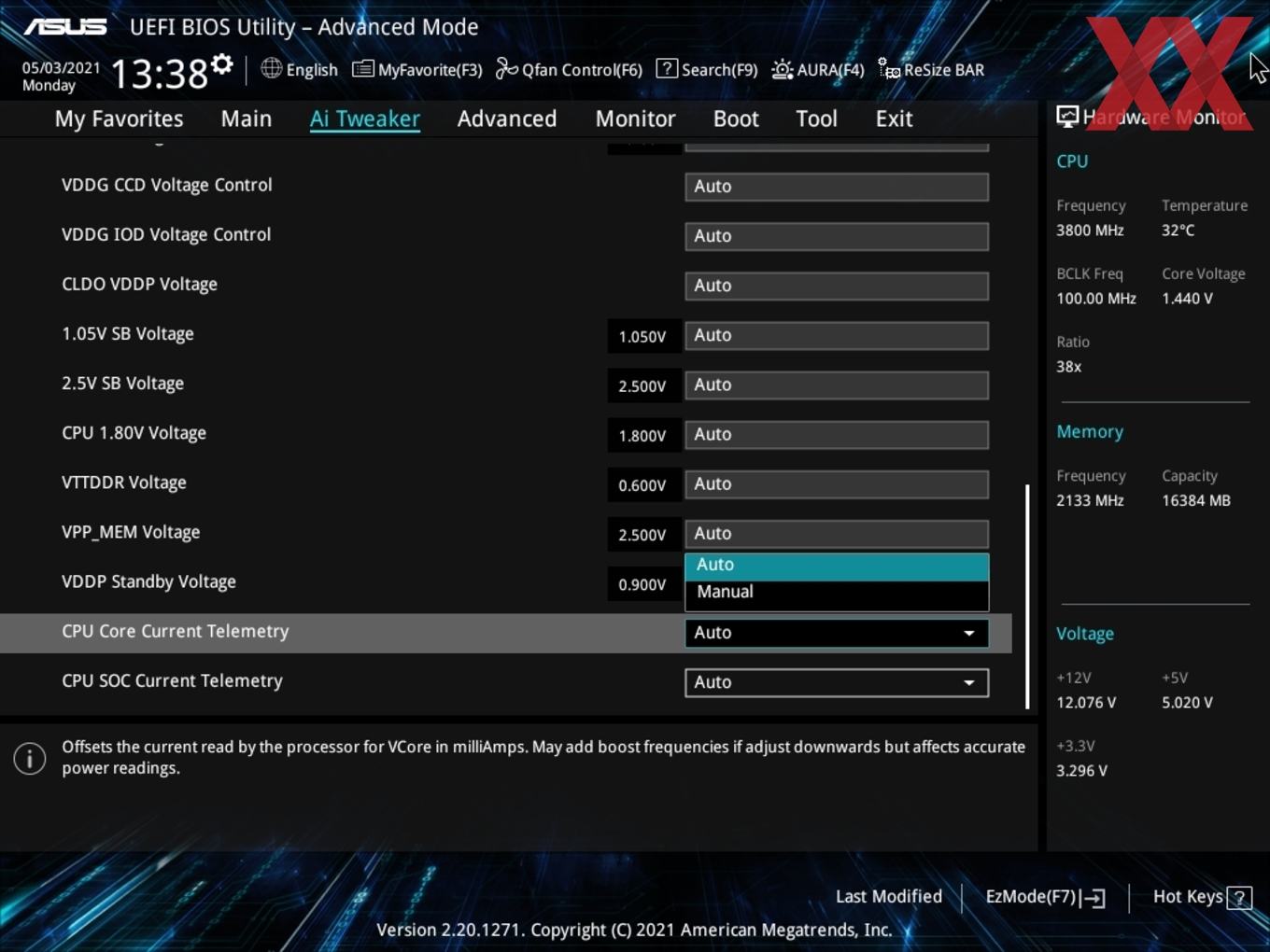Image resolution: width=1270 pixels, height=952 pixels.
Task: Toggle the AURA(F4) lighting icon
Action: [x=782, y=69]
